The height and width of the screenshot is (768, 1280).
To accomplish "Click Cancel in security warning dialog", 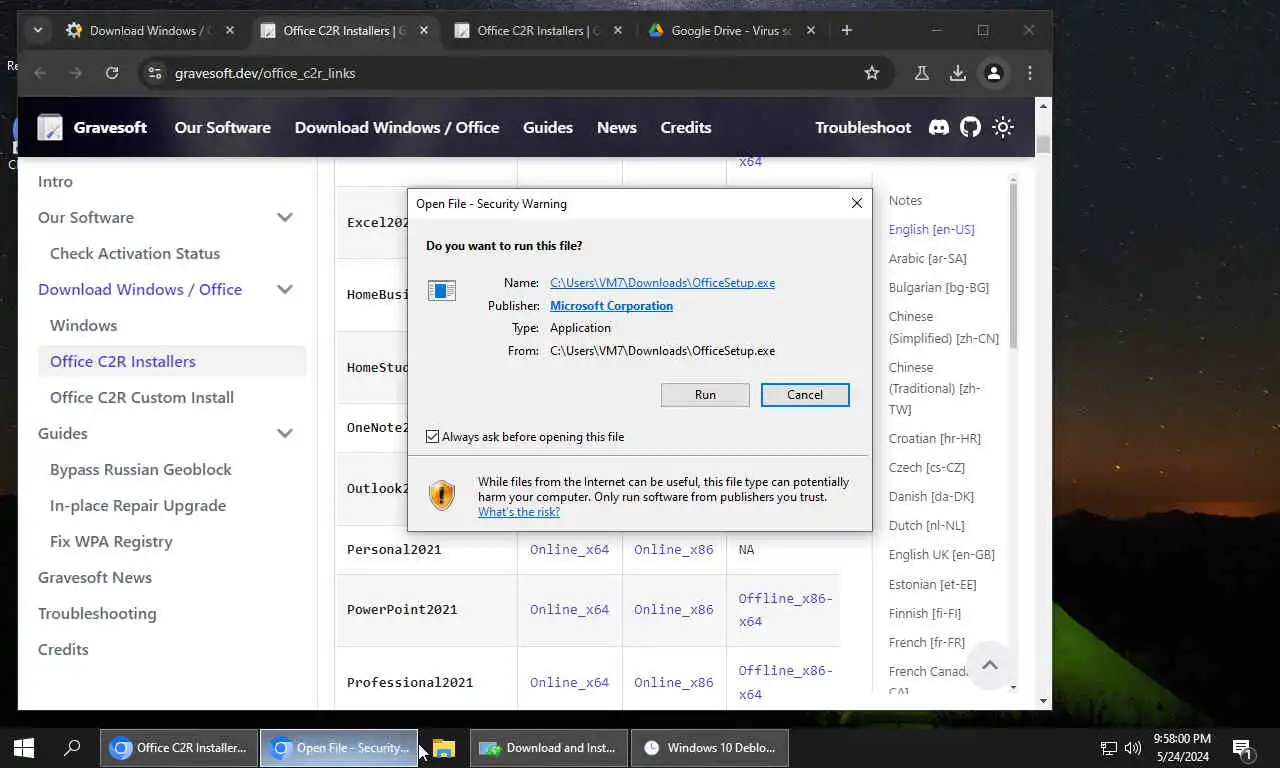I will coord(805,394).
